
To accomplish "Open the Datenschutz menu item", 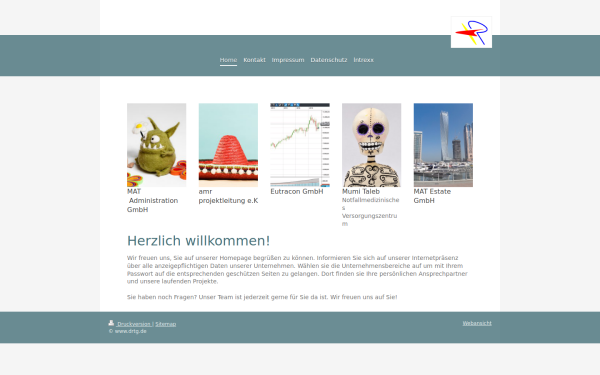I will [329, 60].
